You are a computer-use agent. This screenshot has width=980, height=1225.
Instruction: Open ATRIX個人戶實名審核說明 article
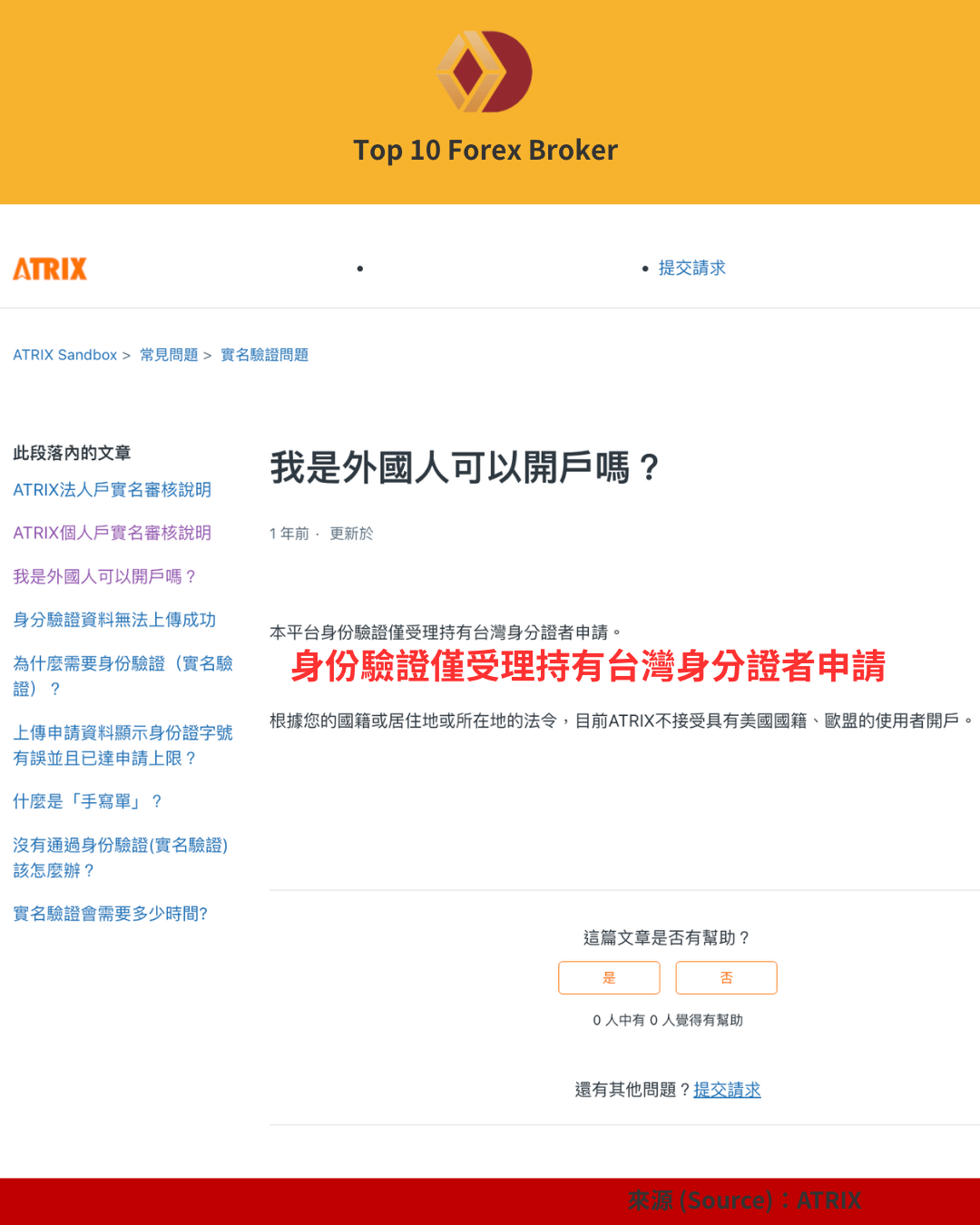coord(112,533)
